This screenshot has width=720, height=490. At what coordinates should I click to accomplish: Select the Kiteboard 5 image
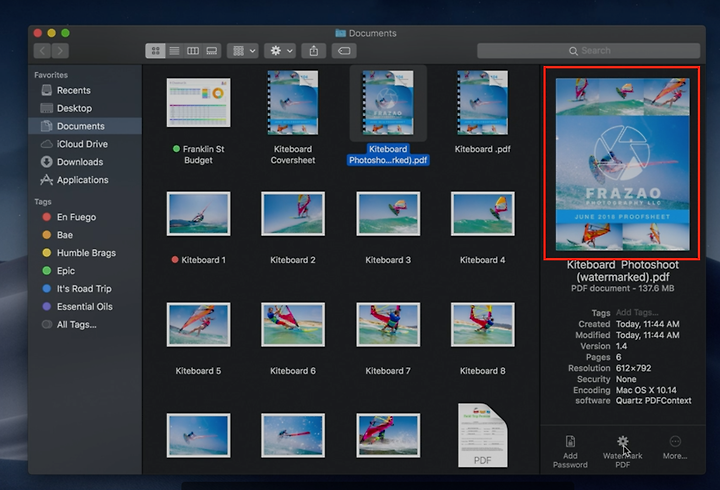(198, 324)
